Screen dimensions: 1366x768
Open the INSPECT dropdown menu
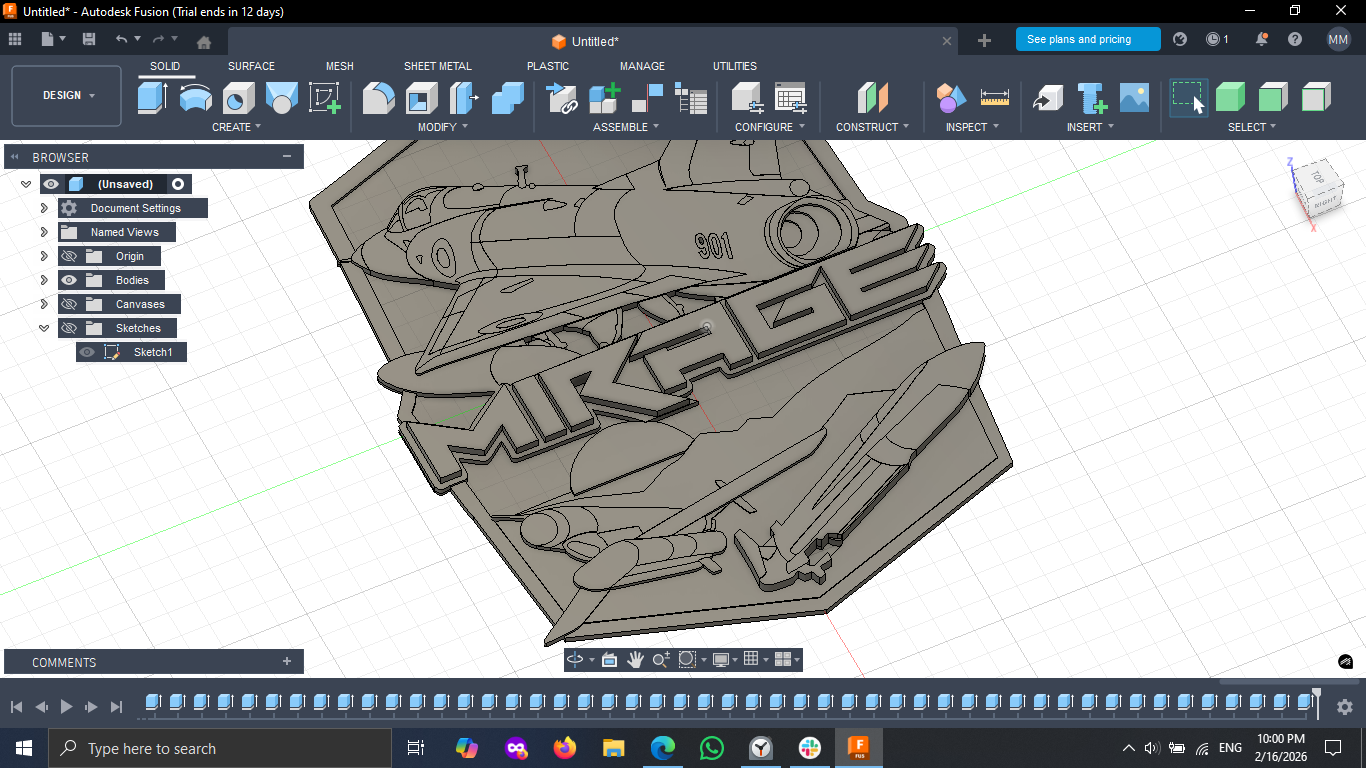[971, 127]
